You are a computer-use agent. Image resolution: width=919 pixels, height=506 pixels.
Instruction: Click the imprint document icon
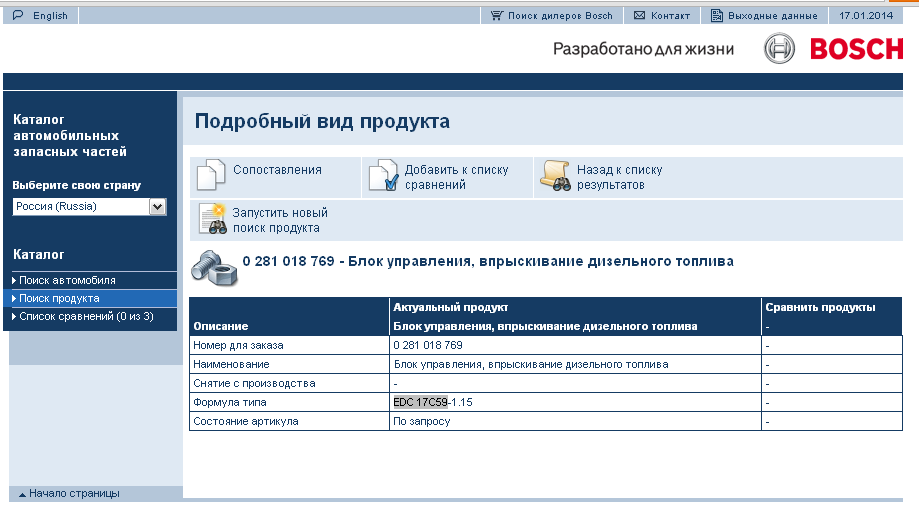[717, 15]
